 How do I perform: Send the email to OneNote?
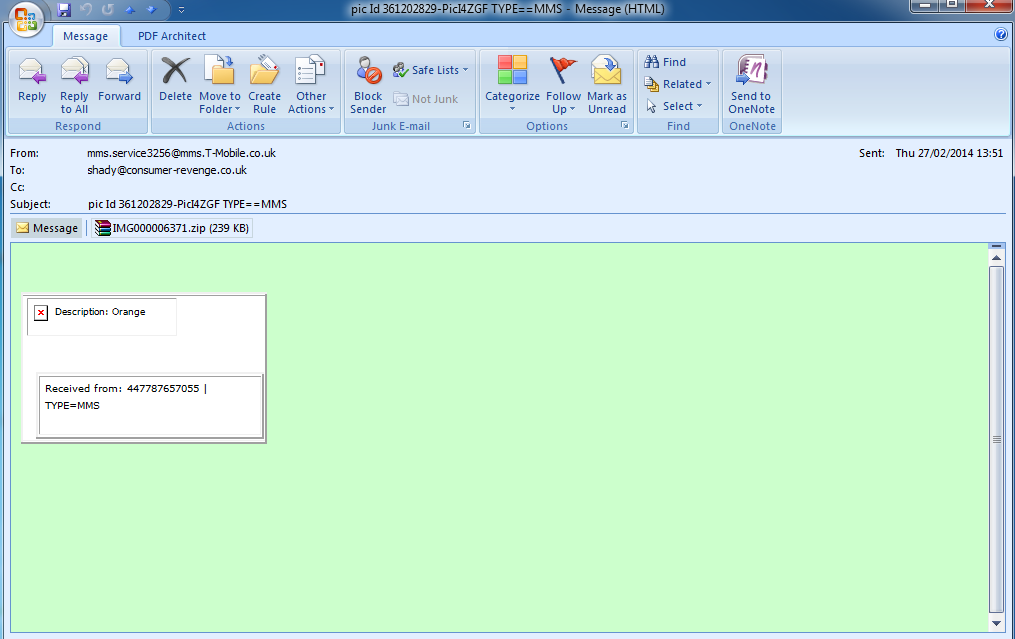(751, 72)
